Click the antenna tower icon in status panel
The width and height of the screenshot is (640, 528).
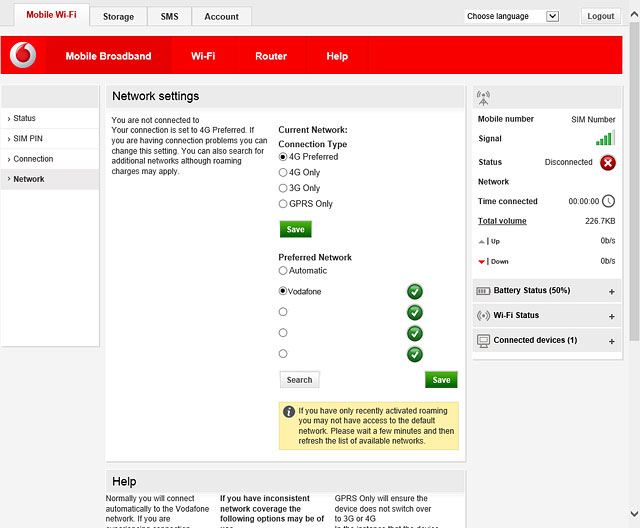pos(483,98)
